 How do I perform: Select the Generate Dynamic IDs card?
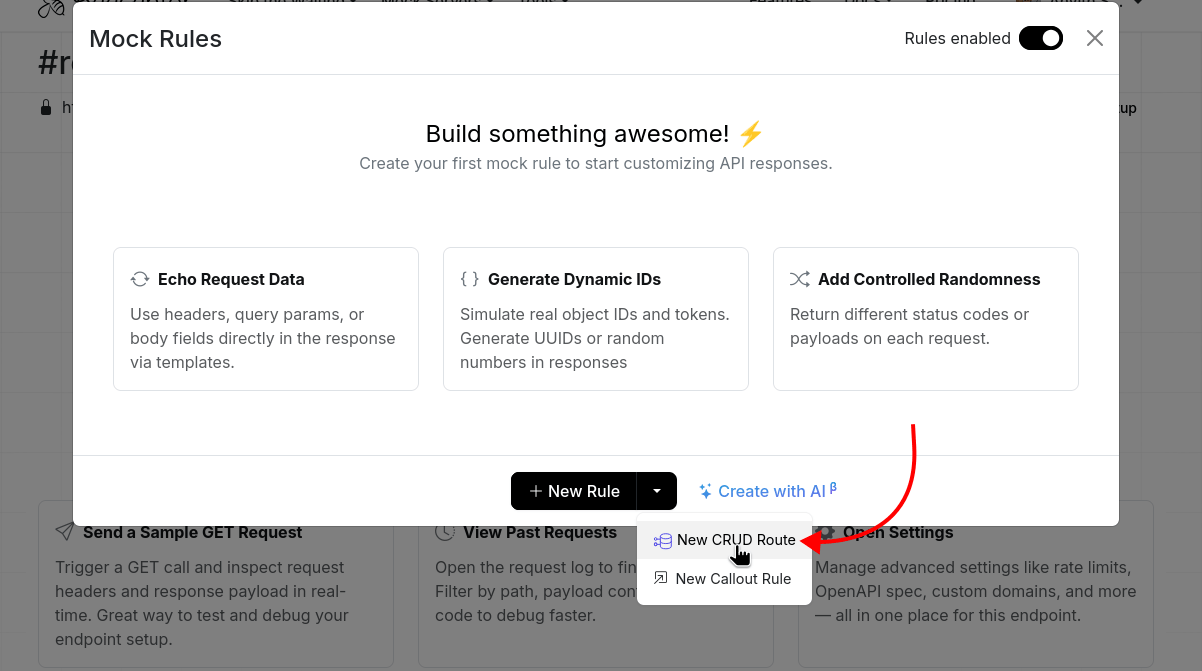tap(595, 318)
